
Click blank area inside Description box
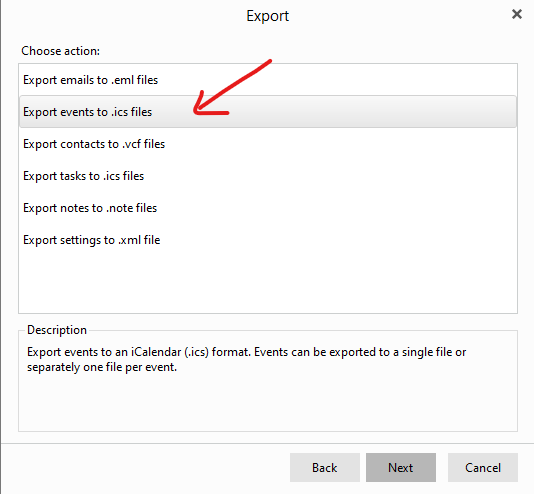point(268,402)
